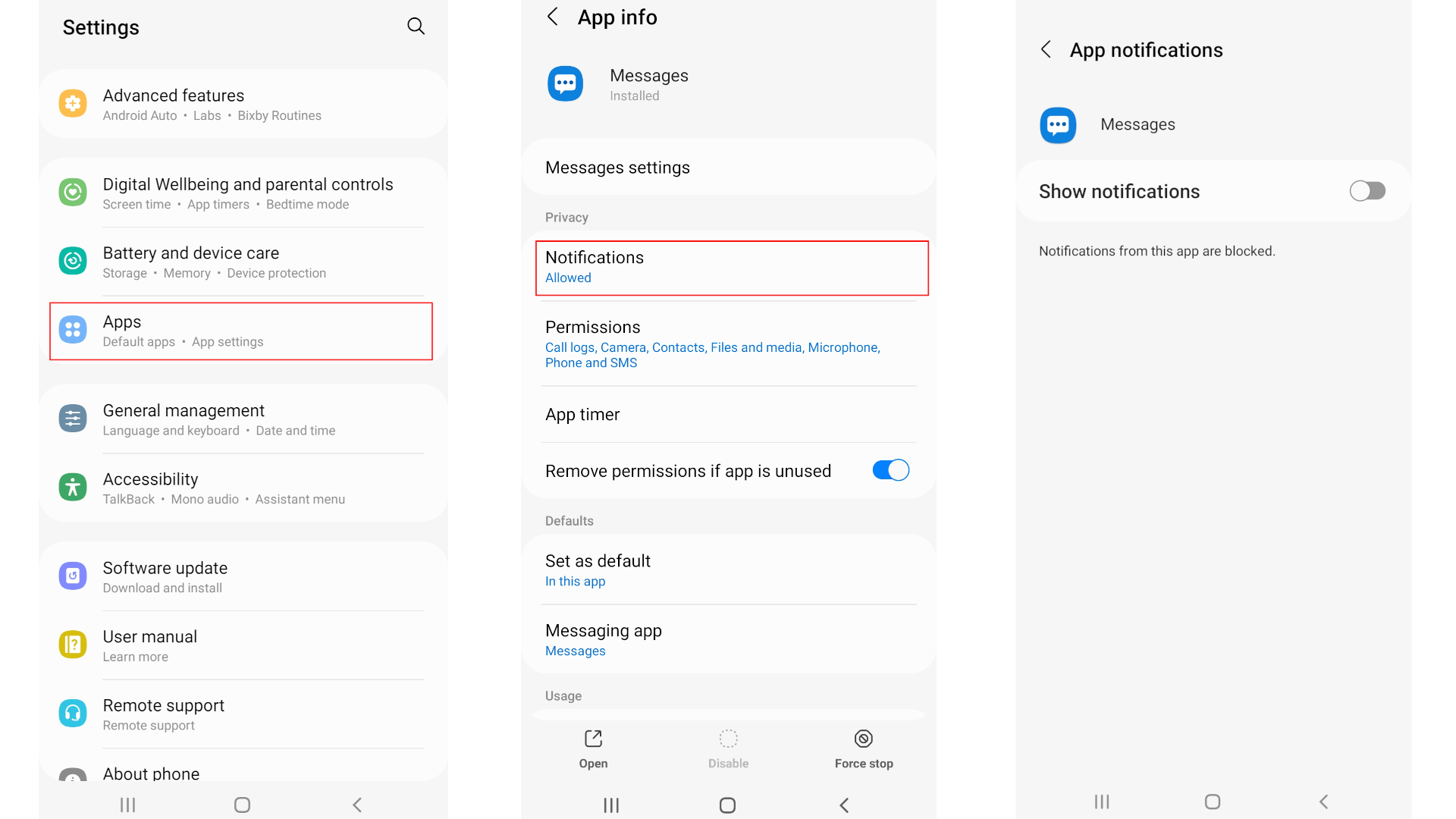Go back from App notifications screen
The width and height of the screenshot is (1456, 819).
pyautogui.click(x=1046, y=49)
